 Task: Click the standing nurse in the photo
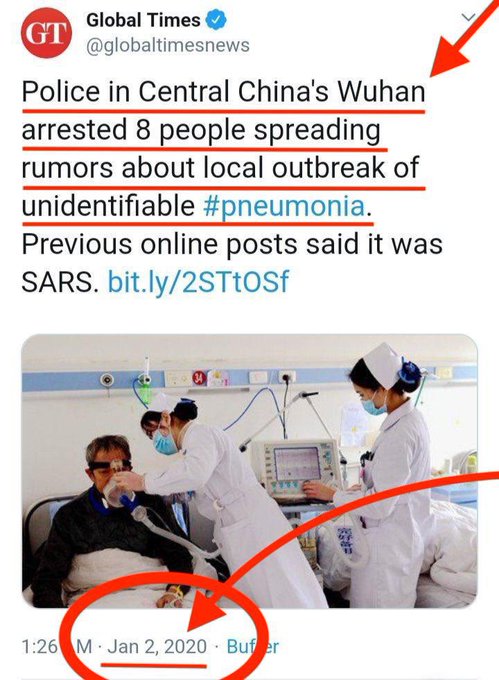click(x=384, y=475)
